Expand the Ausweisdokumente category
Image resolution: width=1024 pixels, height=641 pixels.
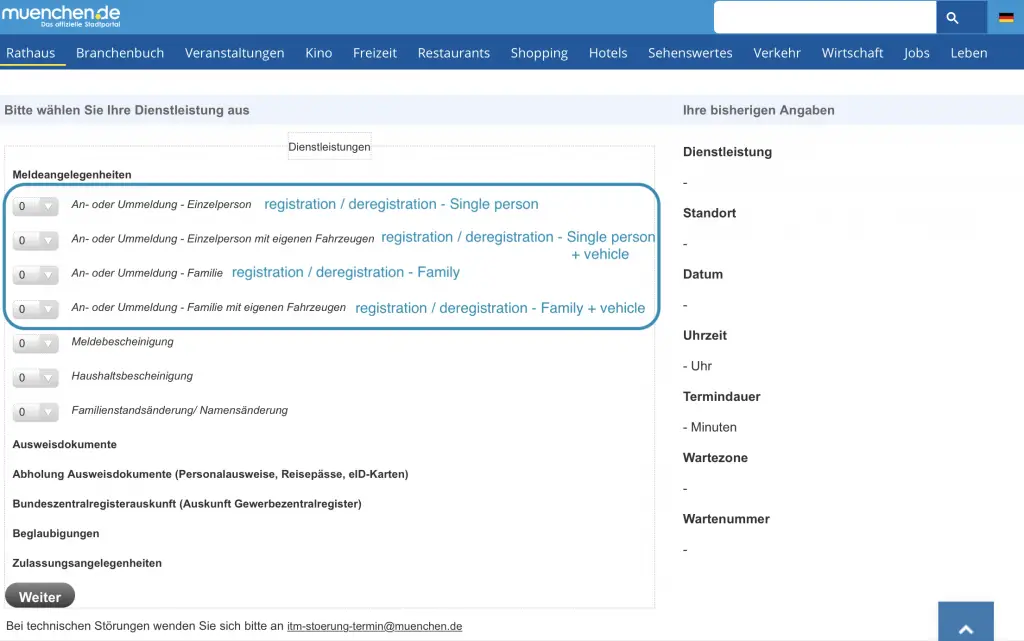point(65,445)
